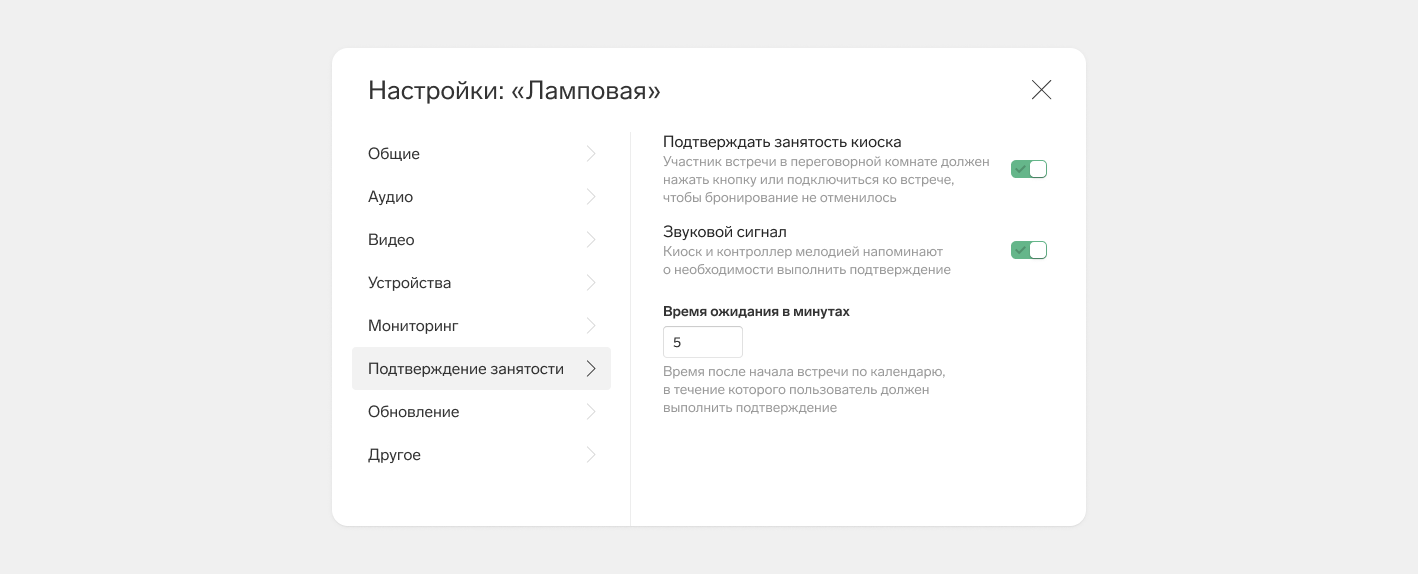
Task: Click description starting with Участник встречи
Action: pos(826,179)
